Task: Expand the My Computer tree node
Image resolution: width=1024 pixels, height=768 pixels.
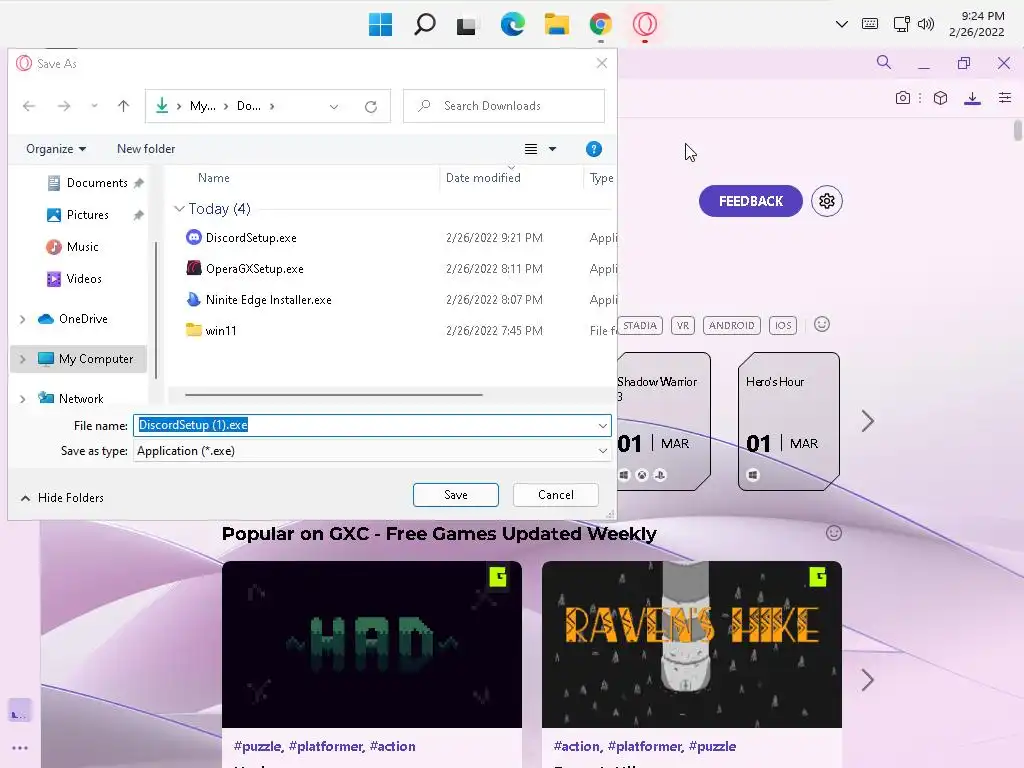Action: pyautogui.click(x=23, y=359)
